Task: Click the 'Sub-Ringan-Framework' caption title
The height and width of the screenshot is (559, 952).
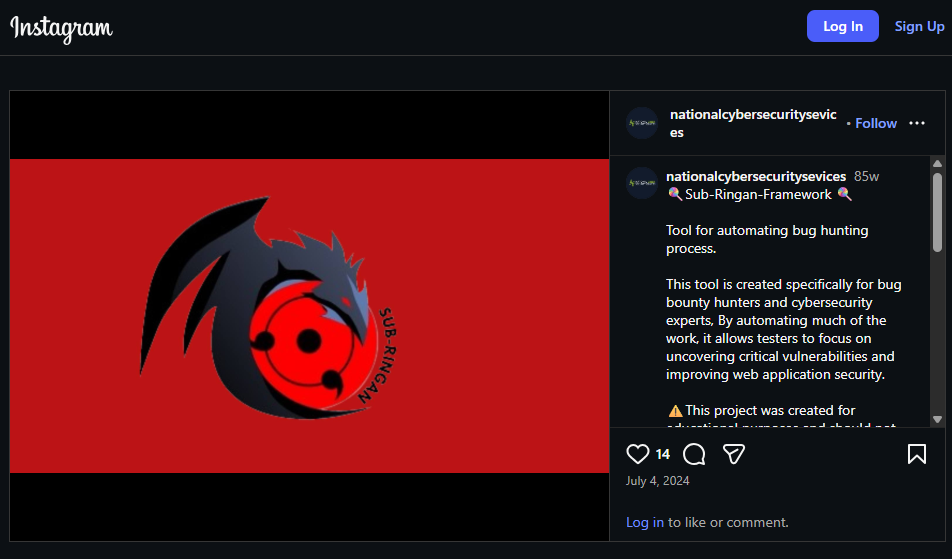Action: pos(758,194)
